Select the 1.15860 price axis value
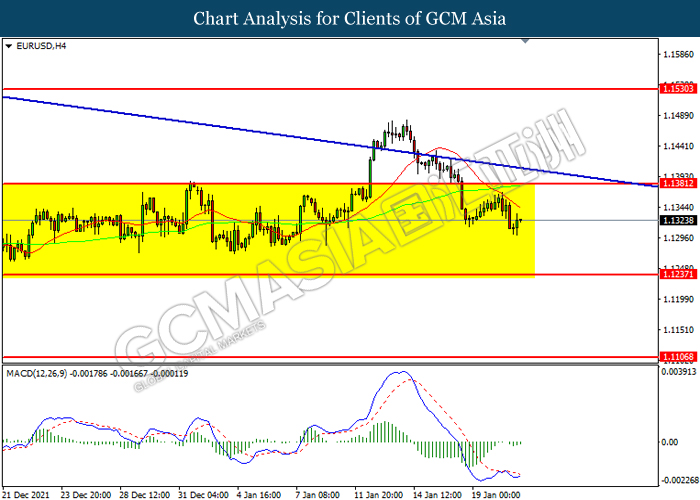Image resolution: width=700 pixels, height=500 pixels. (679, 54)
